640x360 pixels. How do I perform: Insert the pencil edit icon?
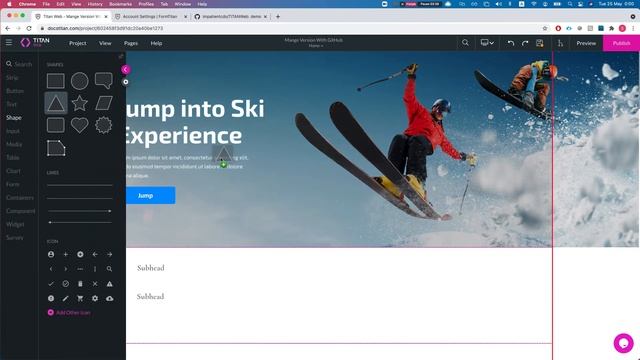[65, 298]
